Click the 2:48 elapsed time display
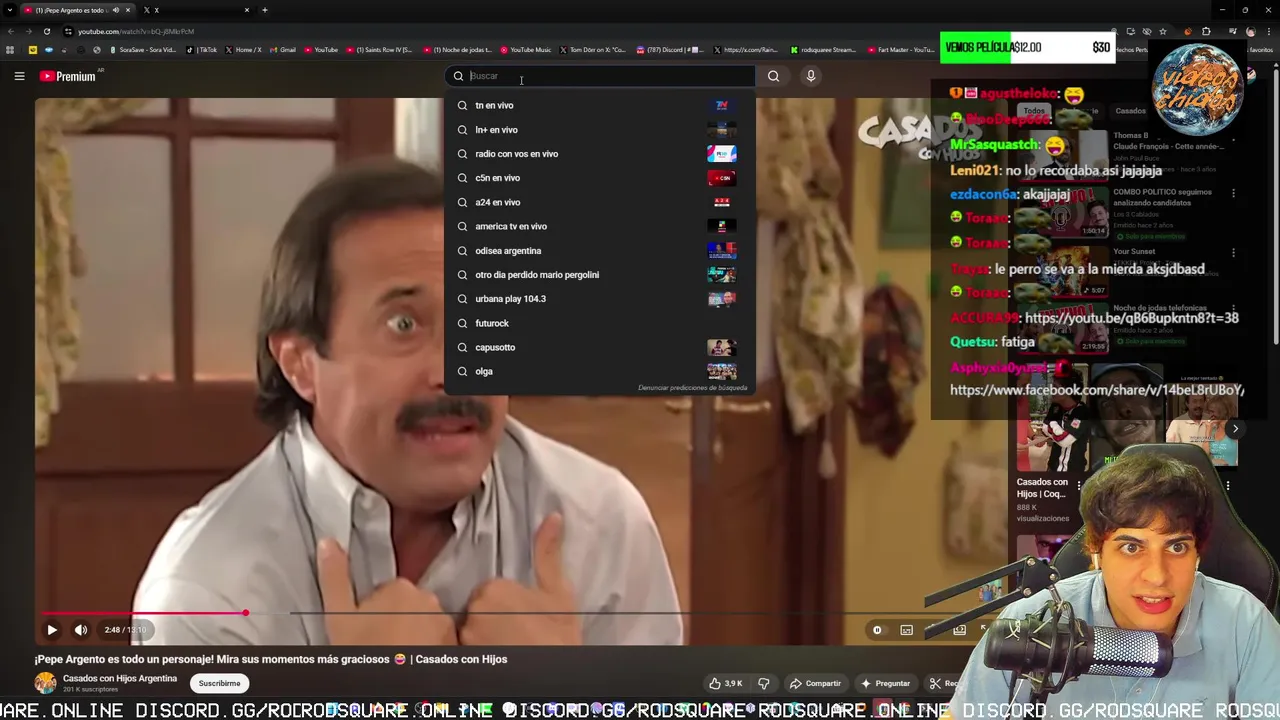Screen dimensions: 1280x720 coord(112,630)
